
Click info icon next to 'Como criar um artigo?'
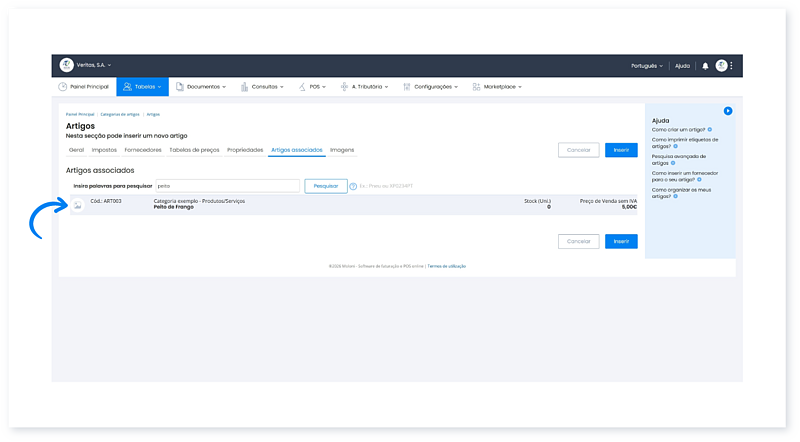(x=711, y=129)
